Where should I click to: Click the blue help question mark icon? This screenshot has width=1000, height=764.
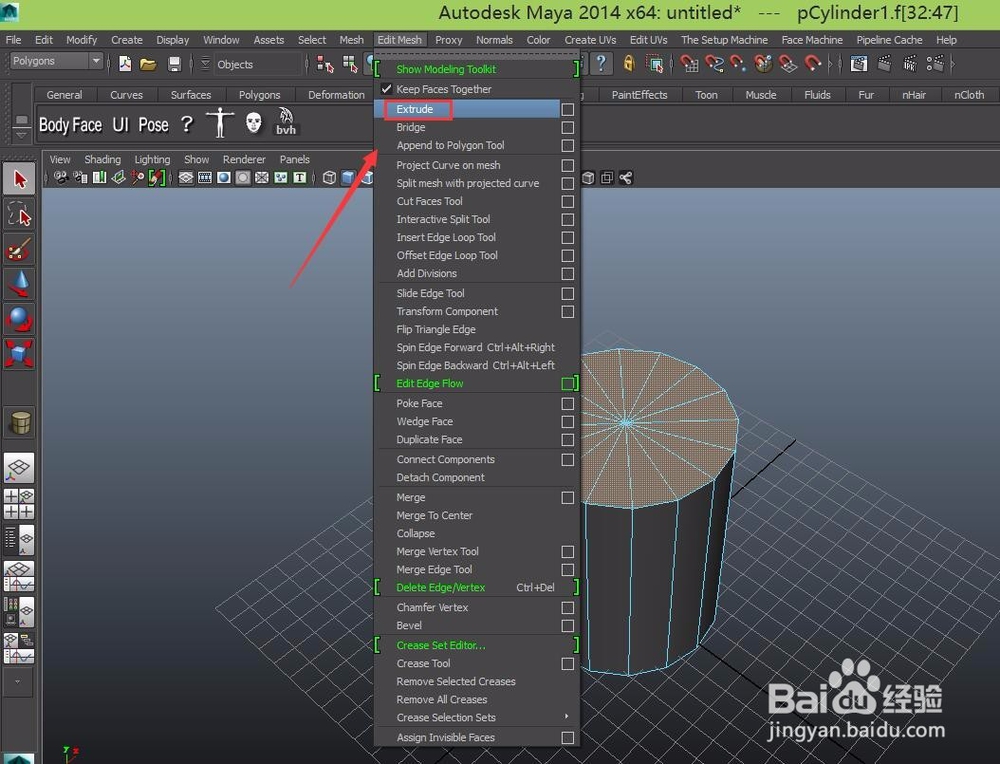click(x=601, y=64)
